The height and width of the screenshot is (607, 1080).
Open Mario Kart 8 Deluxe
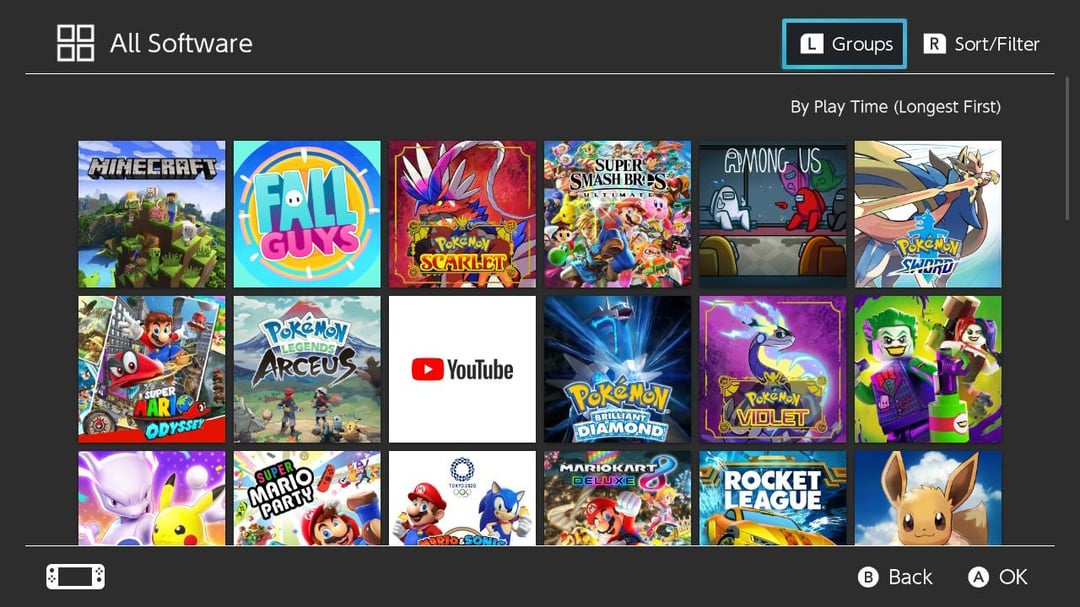coord(617,498)
